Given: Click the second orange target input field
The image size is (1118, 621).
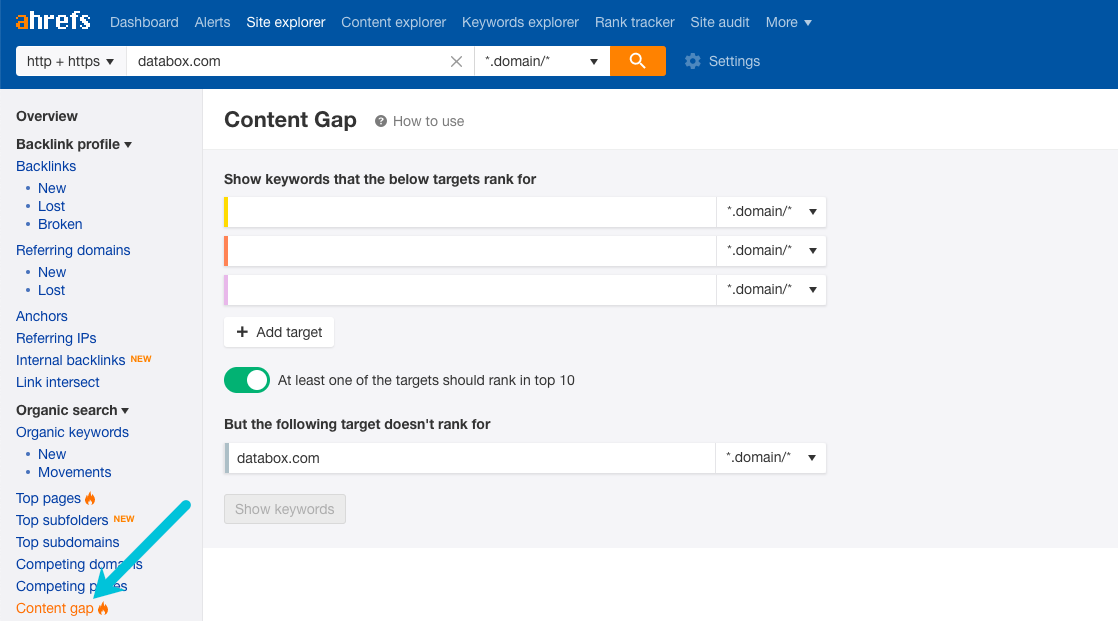Looking at the screenshot, I should [471, 251].
